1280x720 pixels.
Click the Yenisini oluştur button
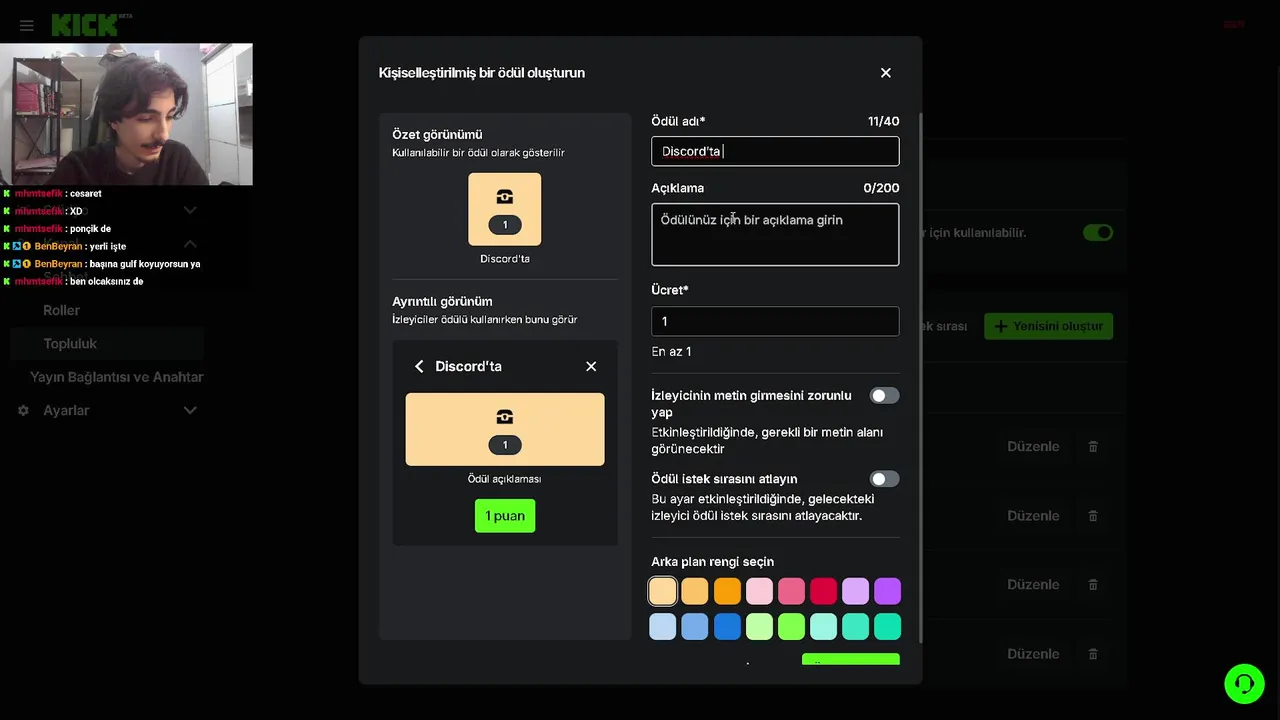(x=1048, y=326)
